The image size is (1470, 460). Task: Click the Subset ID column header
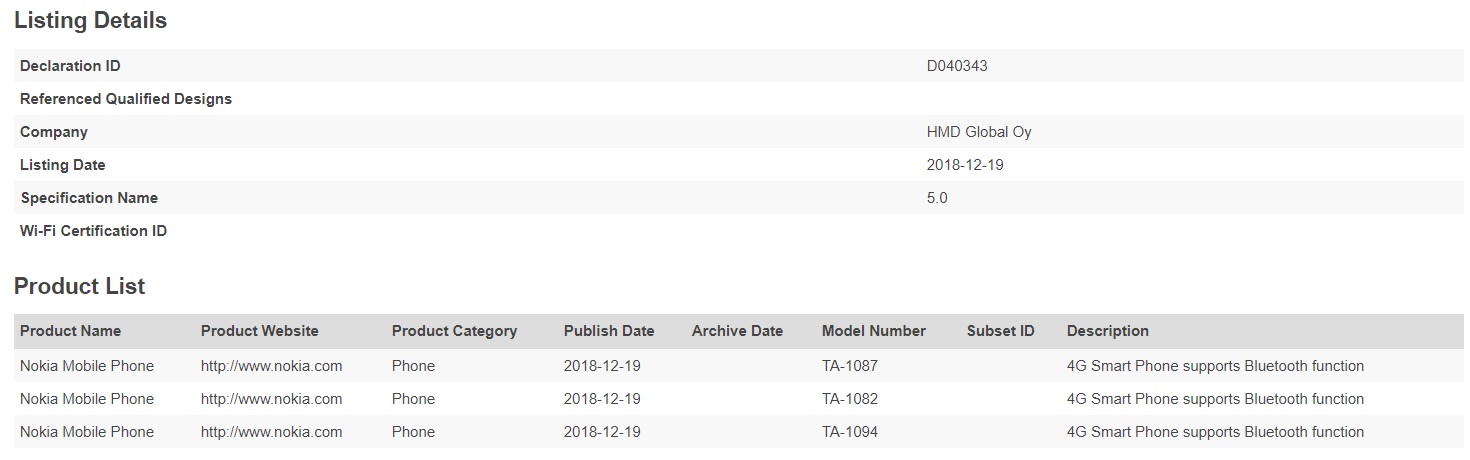pyautogui.click(x=1001, y=331)
